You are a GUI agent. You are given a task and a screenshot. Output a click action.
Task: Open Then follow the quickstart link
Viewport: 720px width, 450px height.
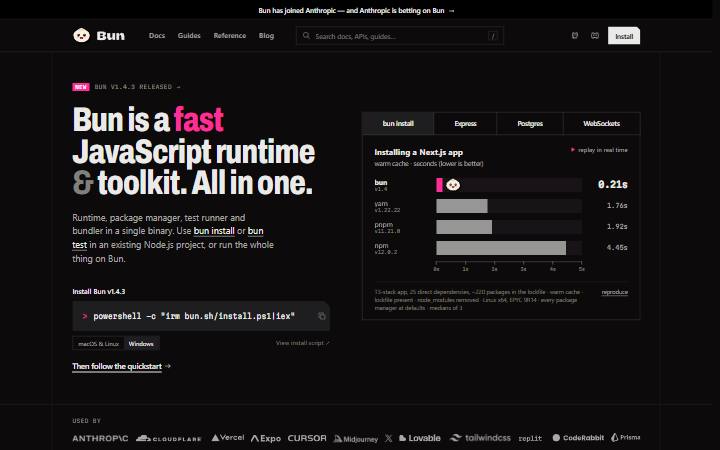click(x=121, y=366)
